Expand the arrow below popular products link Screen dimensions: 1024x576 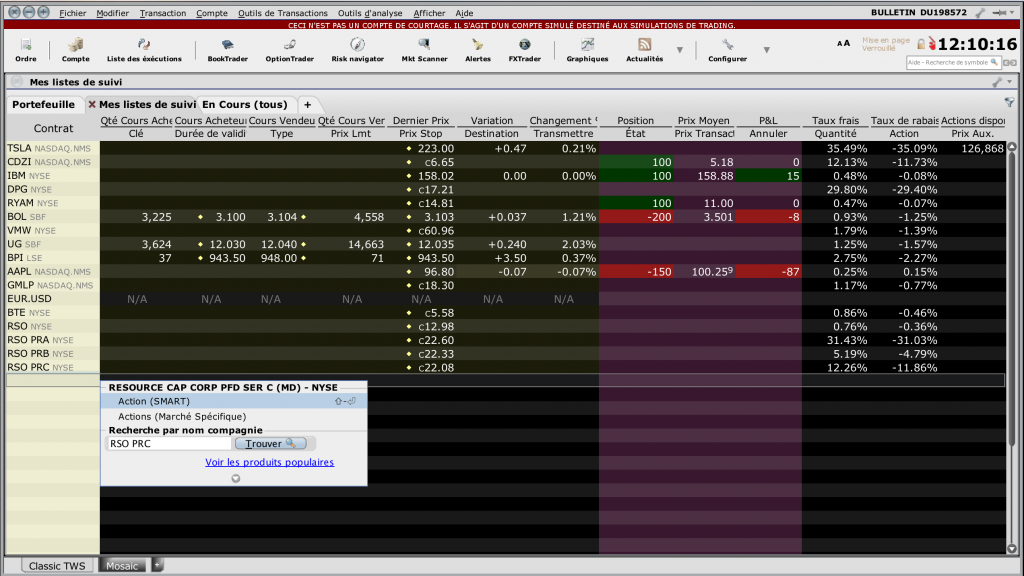click(x=236, y=479)
